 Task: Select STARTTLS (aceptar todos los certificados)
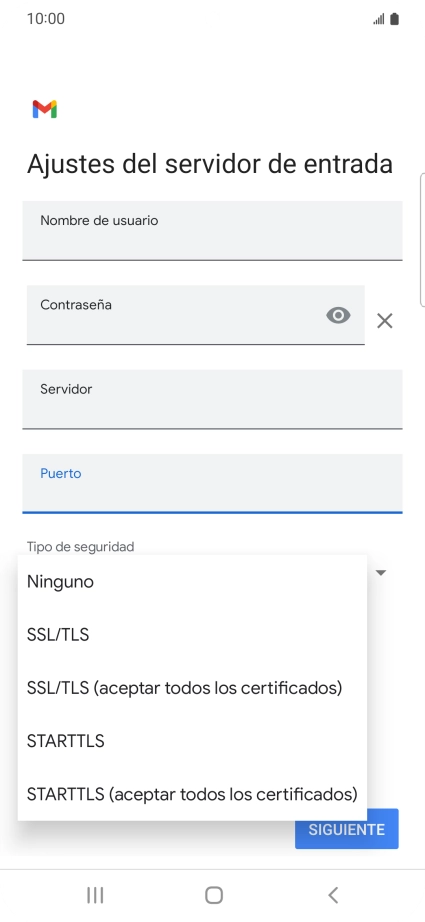[192, 794]
